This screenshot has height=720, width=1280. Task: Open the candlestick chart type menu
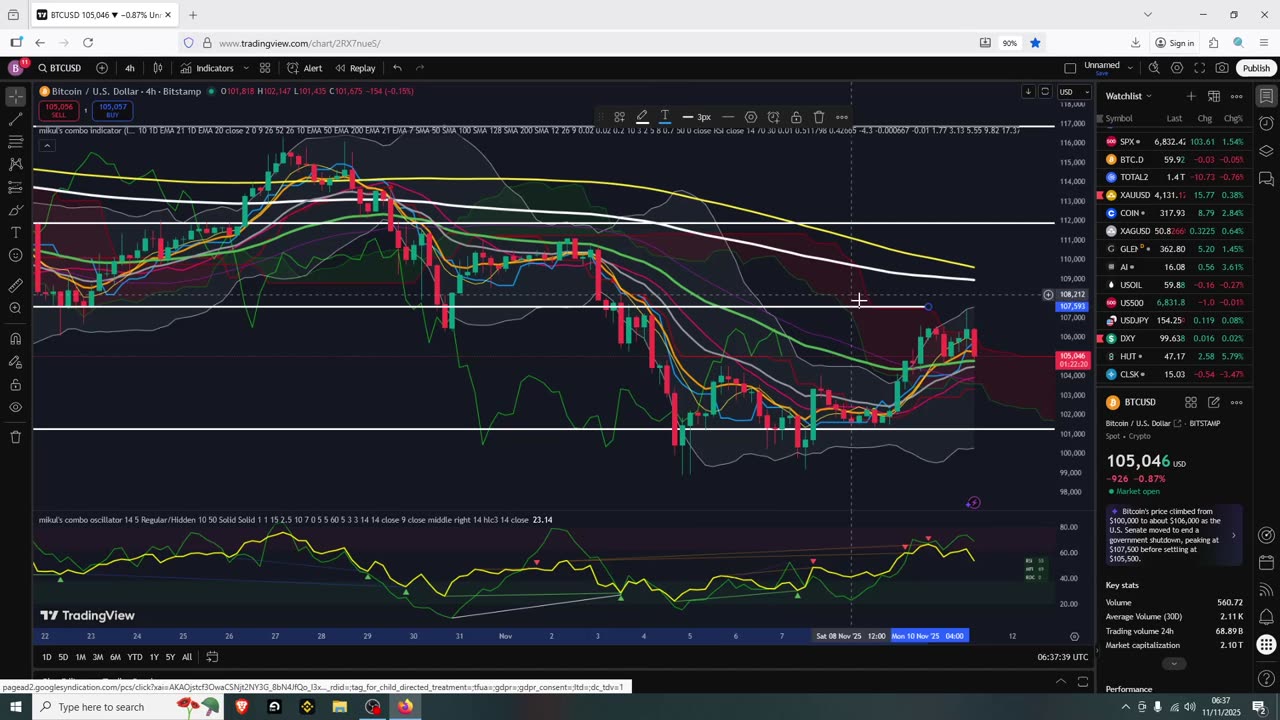tap(158, 68)
